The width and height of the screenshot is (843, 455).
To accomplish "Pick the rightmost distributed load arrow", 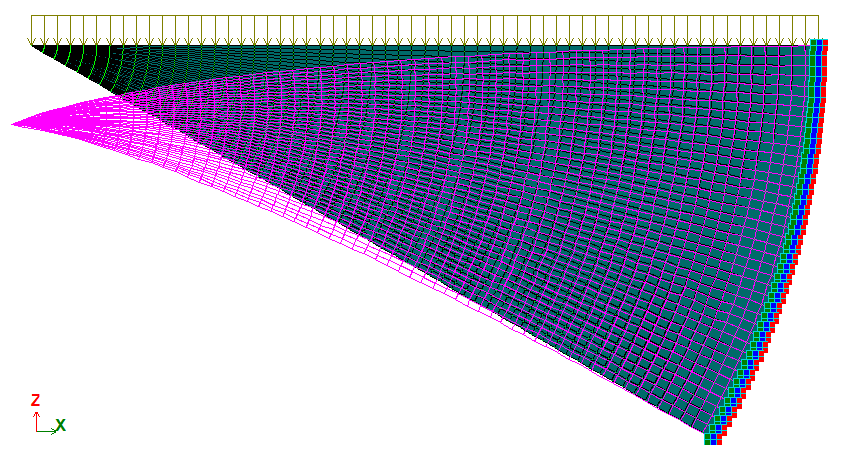I will tap(818, 30).
